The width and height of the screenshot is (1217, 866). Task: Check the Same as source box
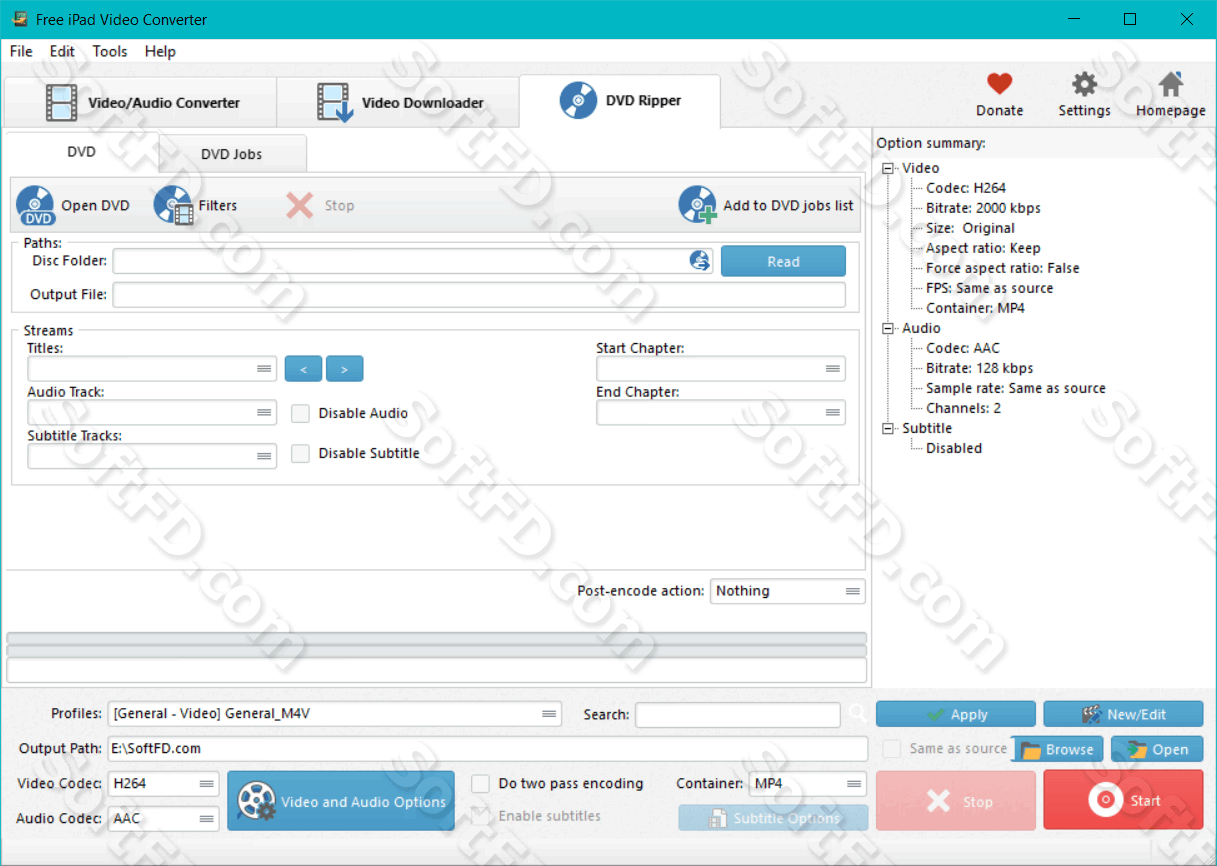click(892, 748)
